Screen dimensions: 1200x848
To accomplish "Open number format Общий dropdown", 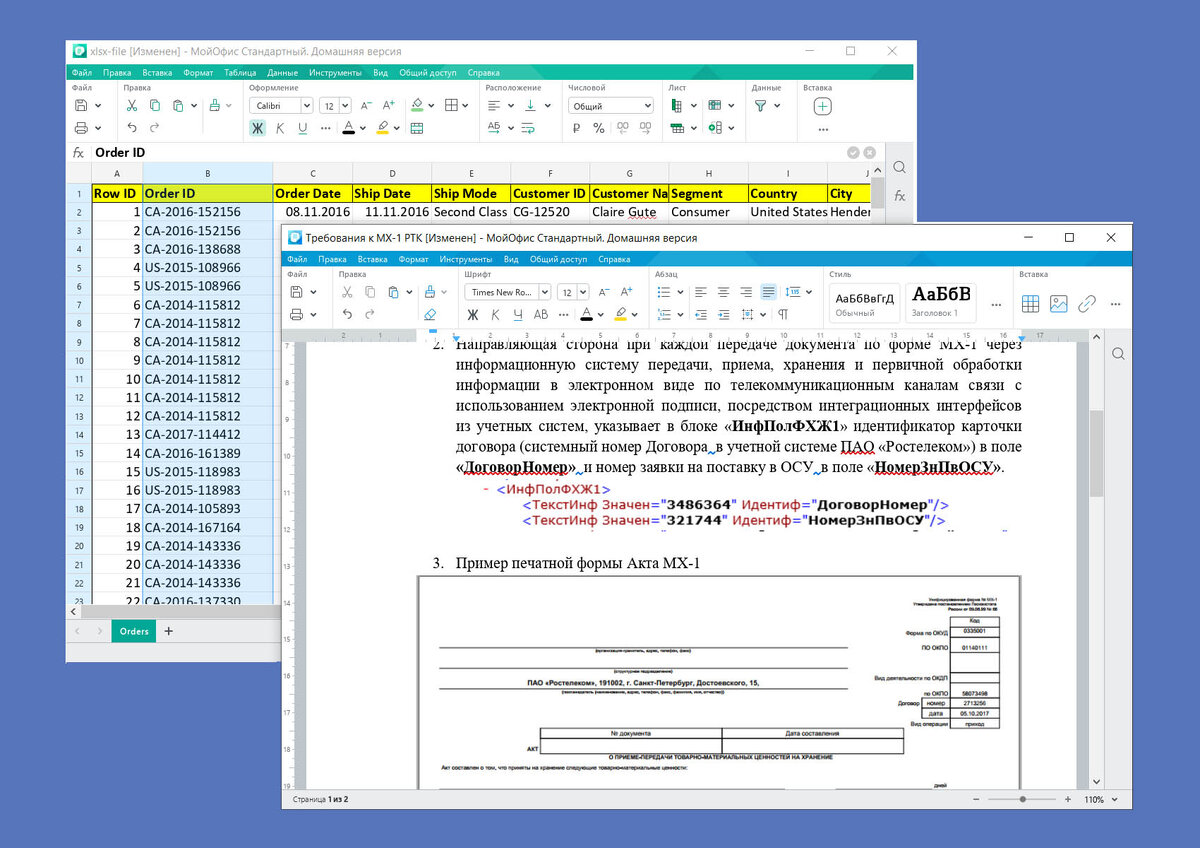I will (611, 105).
